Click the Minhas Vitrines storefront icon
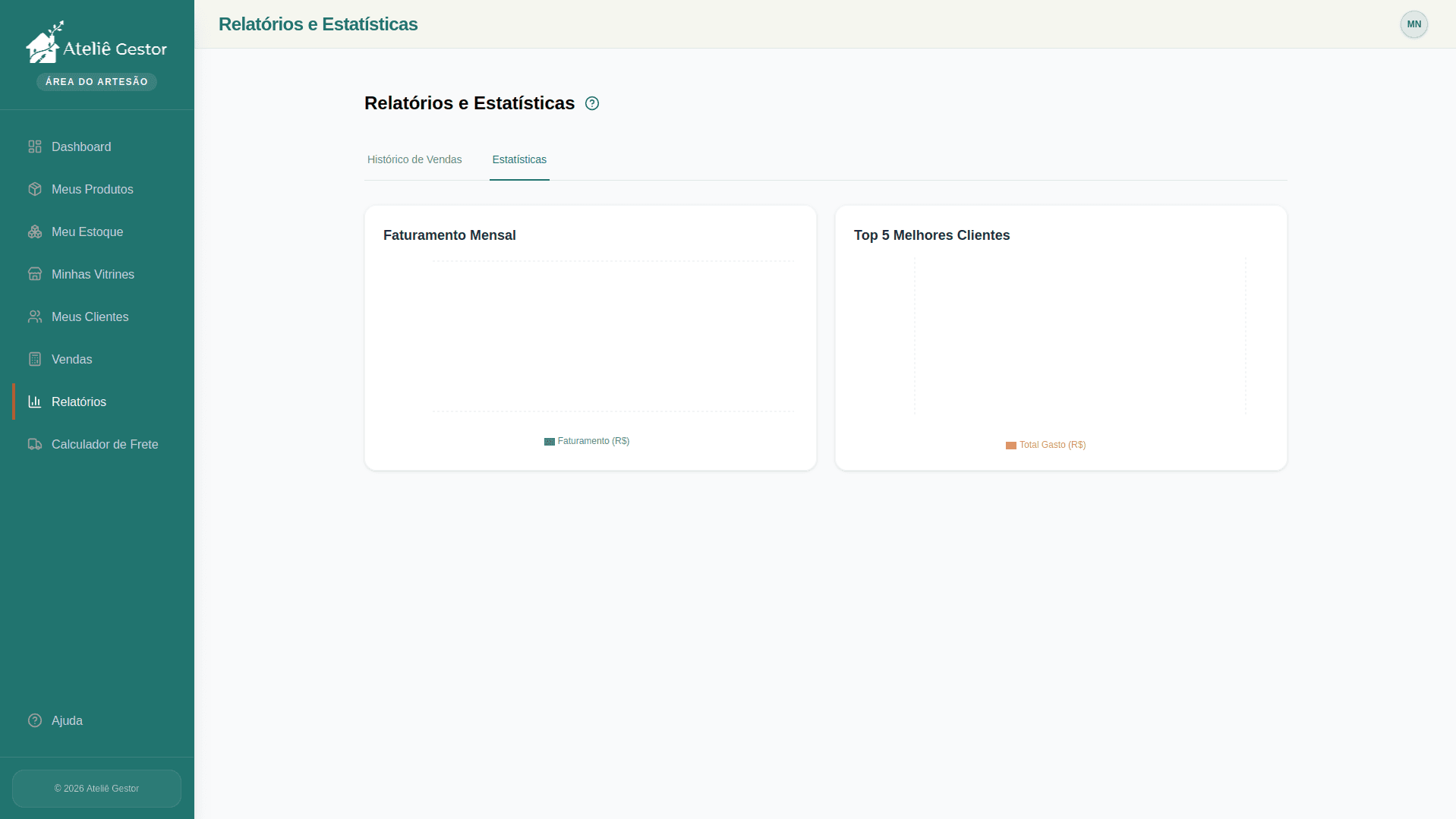The image size is (1456, 819). click(x=35, y=274)
